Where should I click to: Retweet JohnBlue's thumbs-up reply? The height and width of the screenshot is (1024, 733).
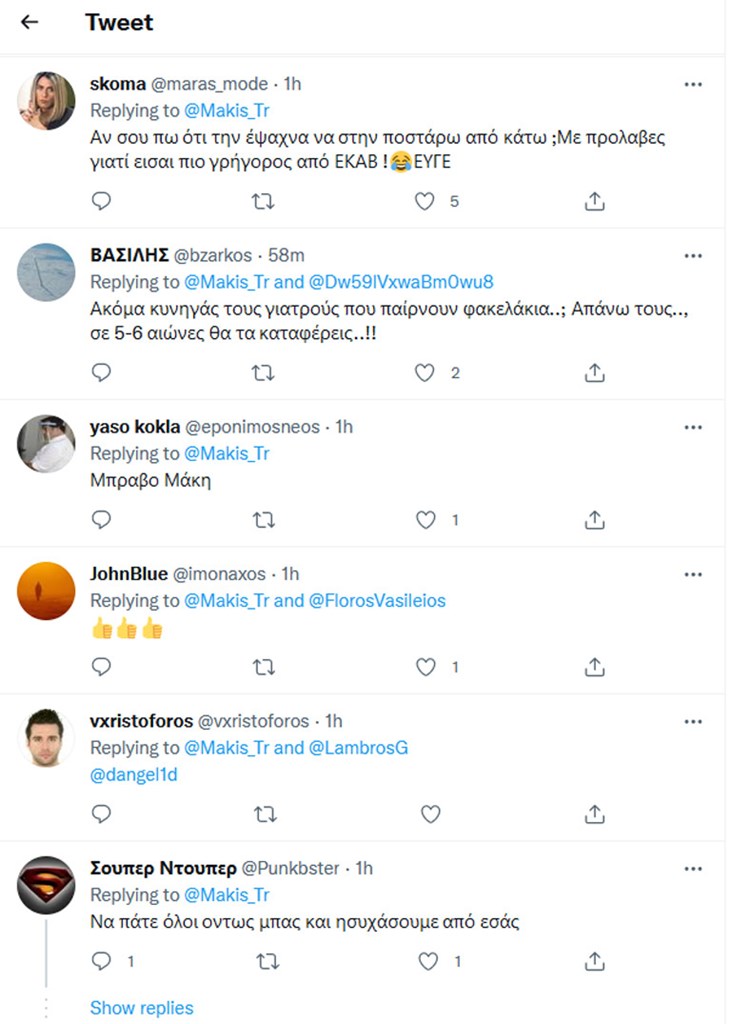point(265,667)
